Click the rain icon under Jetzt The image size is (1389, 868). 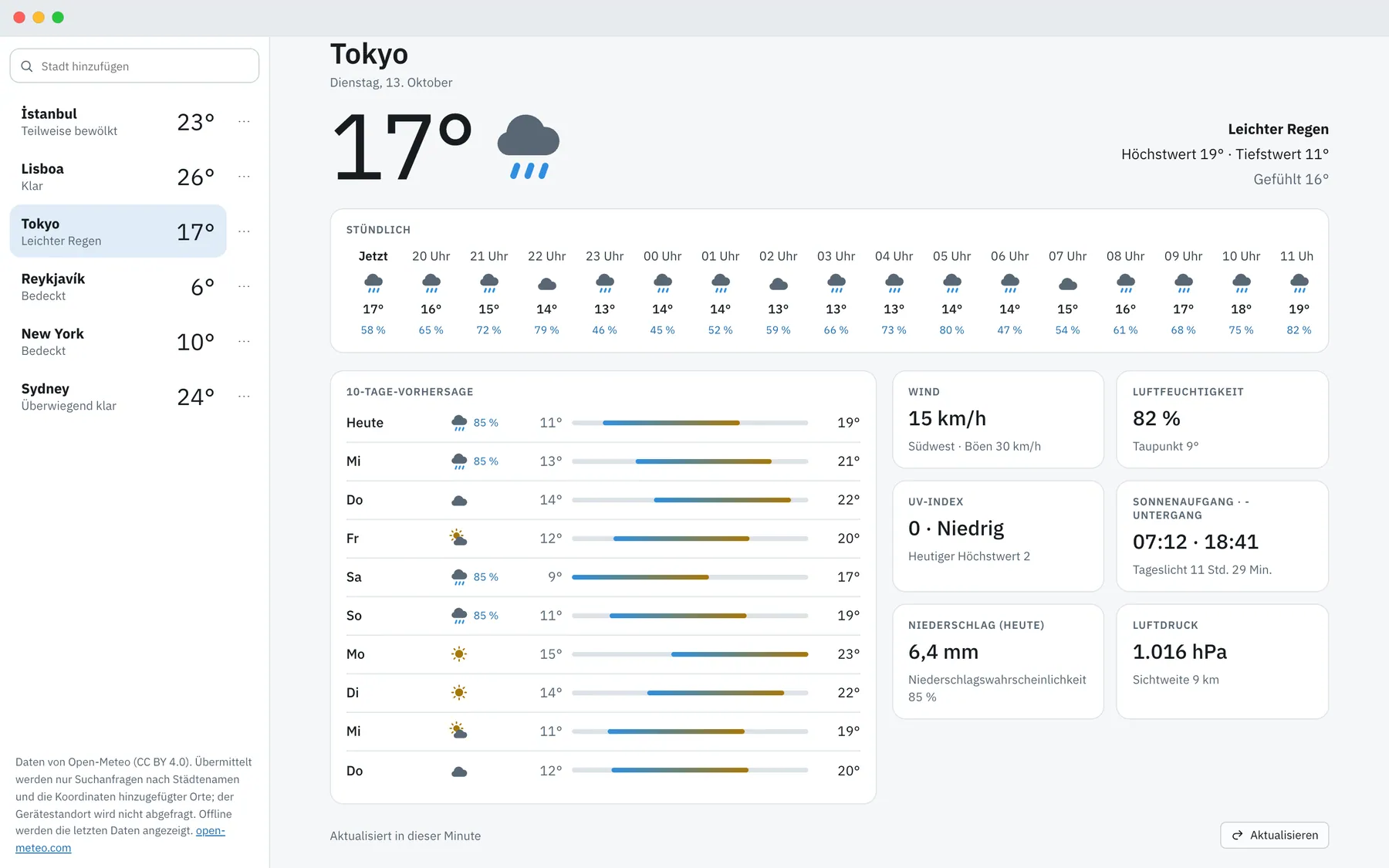[x=373, y=283]
